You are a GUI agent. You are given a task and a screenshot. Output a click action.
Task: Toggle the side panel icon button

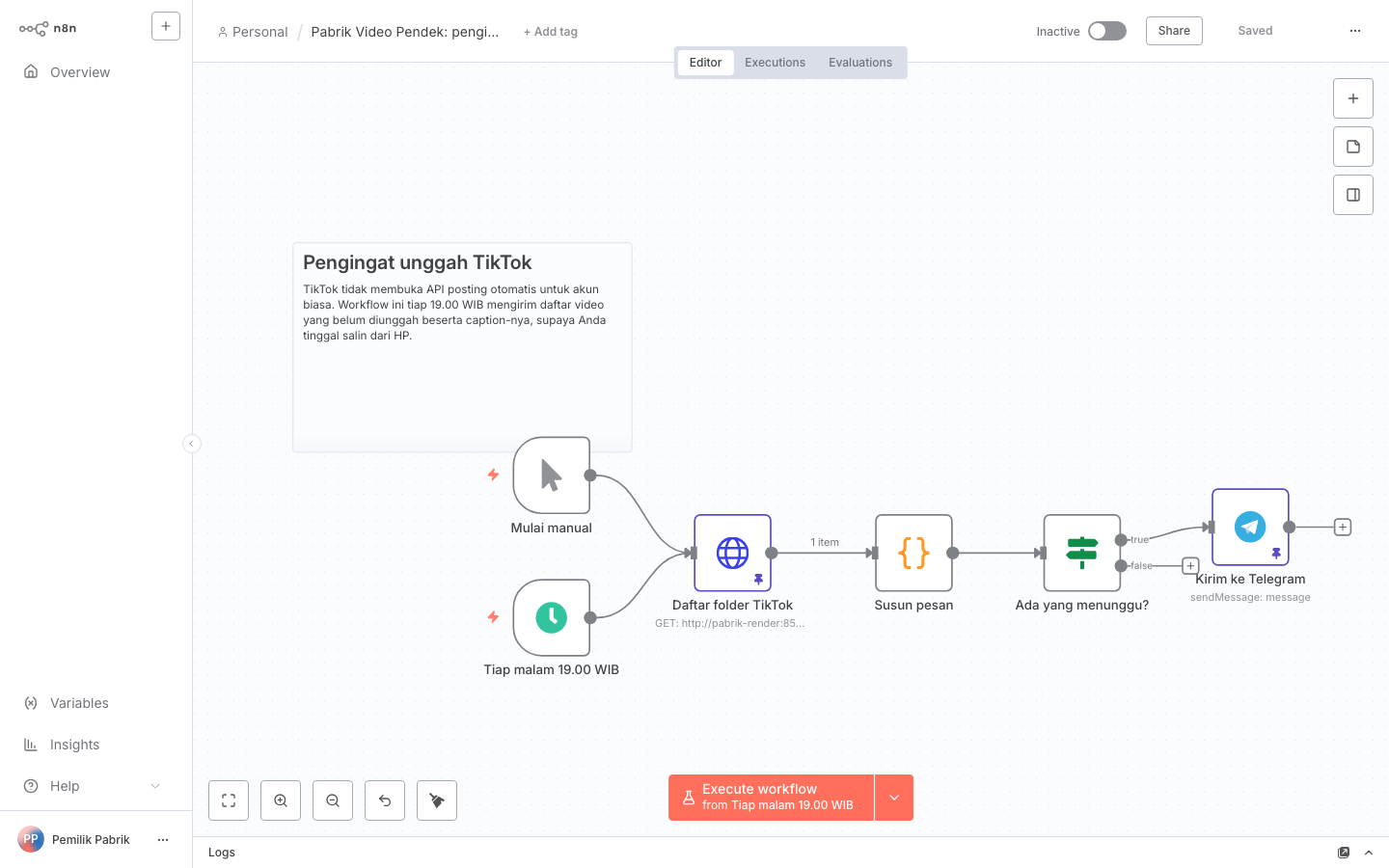pos(1353,195)
